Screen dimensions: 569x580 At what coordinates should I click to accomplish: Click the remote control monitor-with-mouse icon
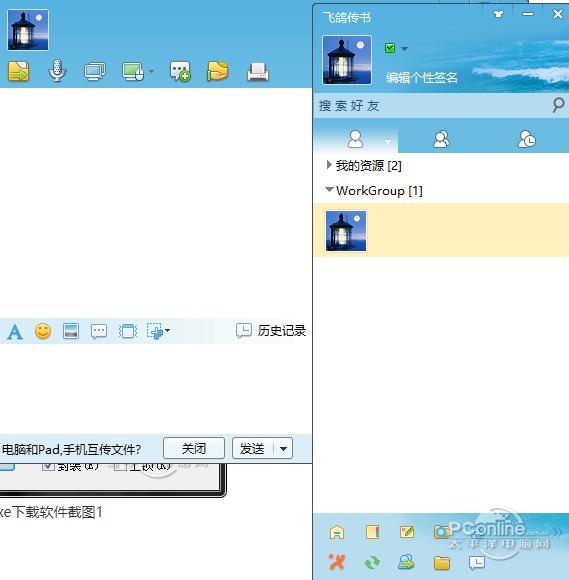click(133, 71)
